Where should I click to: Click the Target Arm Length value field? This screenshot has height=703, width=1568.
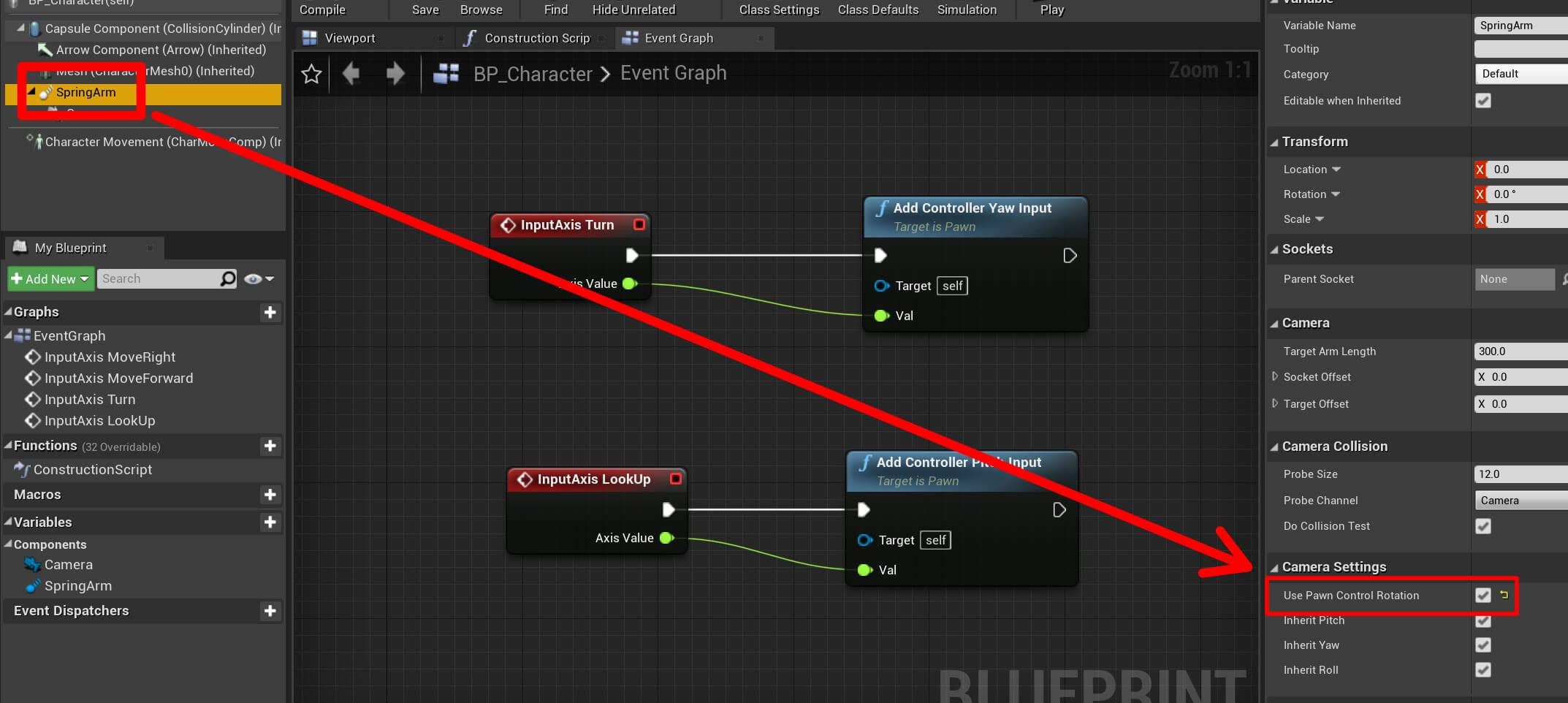(1521, 351)
